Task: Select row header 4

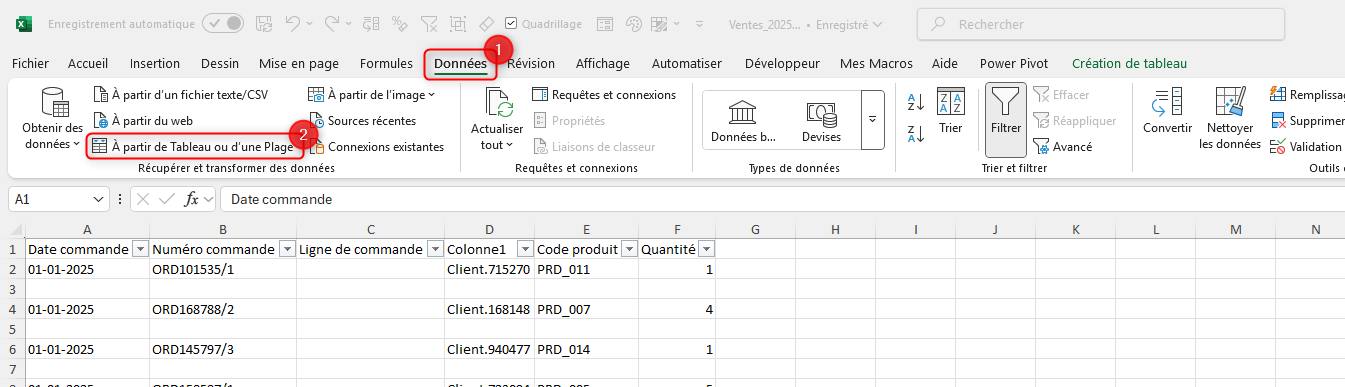Action: 12,310
